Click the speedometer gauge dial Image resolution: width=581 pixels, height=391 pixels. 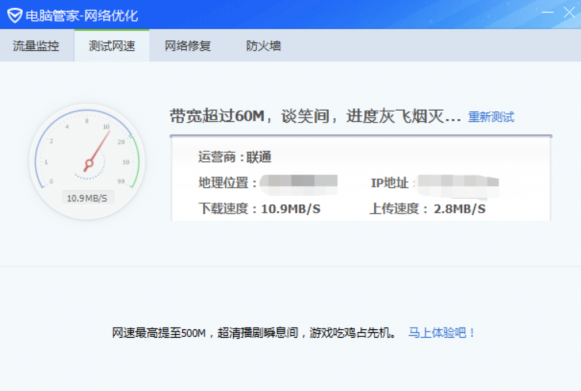tap(87, 162)
